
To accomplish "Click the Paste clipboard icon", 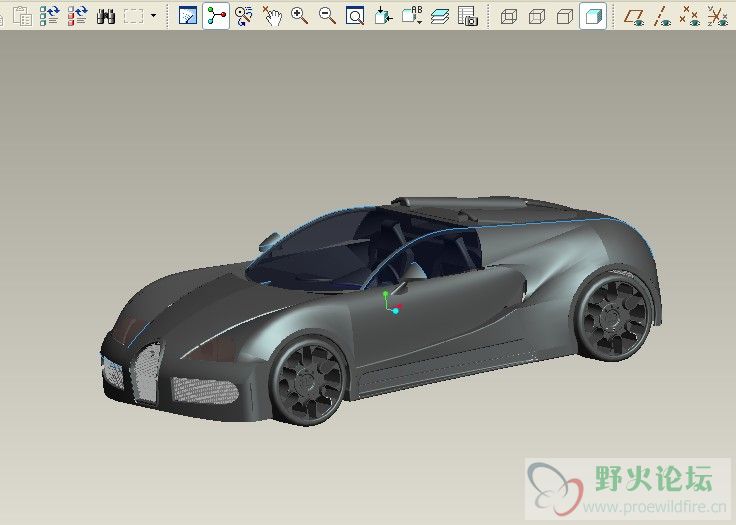I will [x=22, y=16].
